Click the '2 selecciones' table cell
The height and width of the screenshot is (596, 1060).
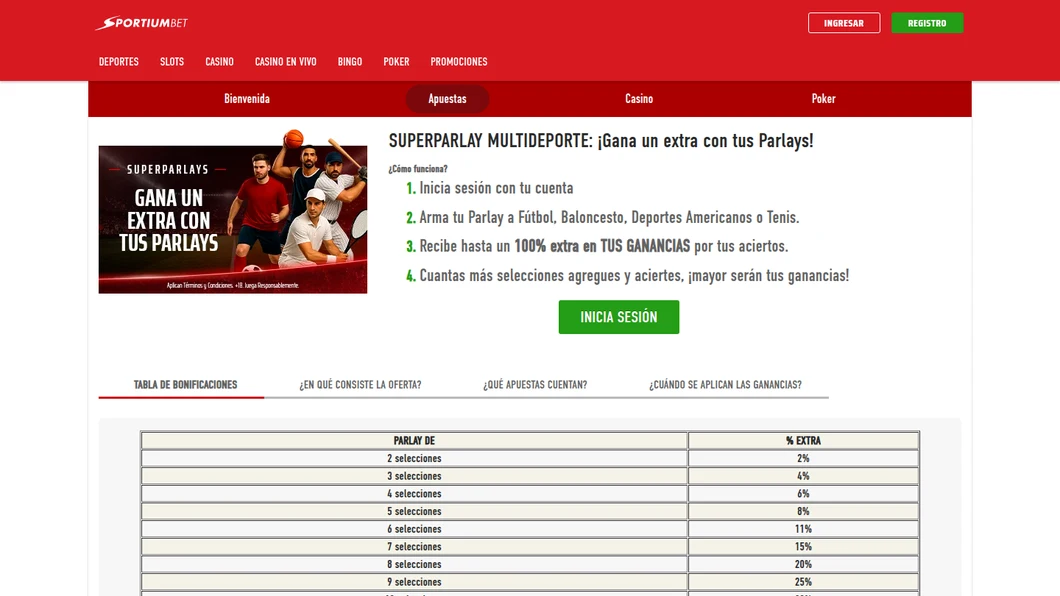coord(414,458)
